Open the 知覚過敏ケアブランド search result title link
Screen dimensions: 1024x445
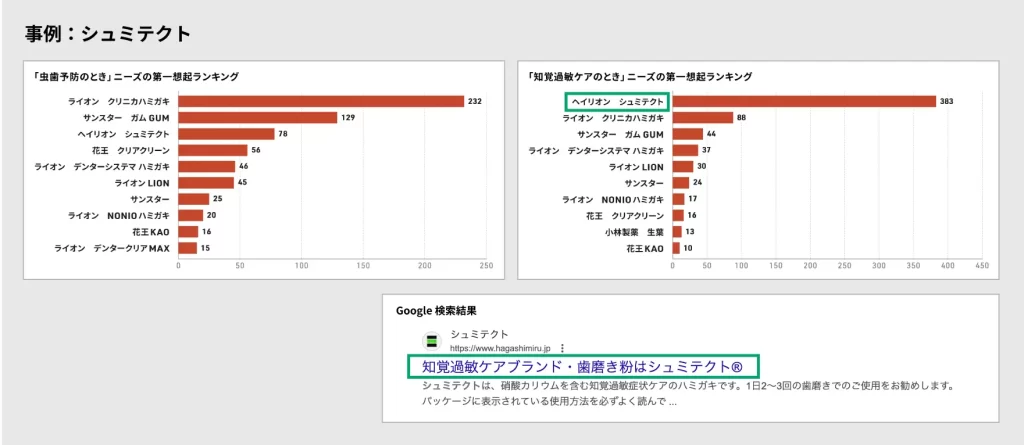tap(583, 367)
